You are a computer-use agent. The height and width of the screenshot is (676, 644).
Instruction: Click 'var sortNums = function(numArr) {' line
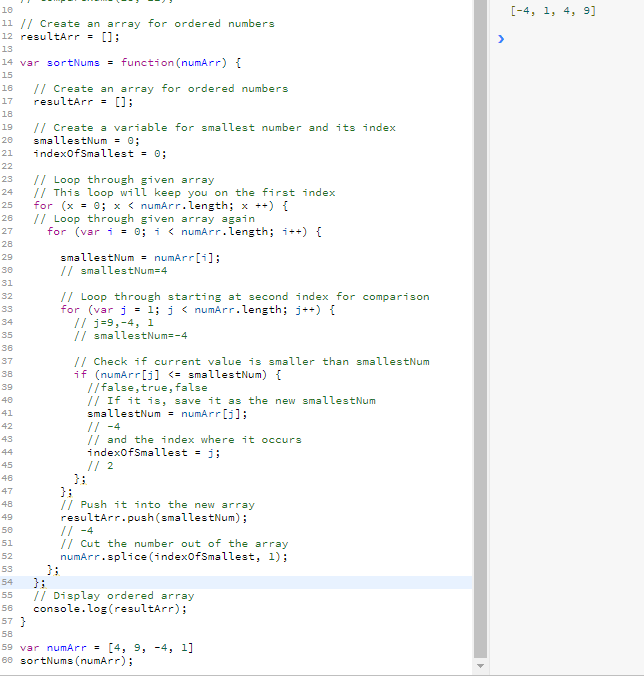[x=131, y=63]
